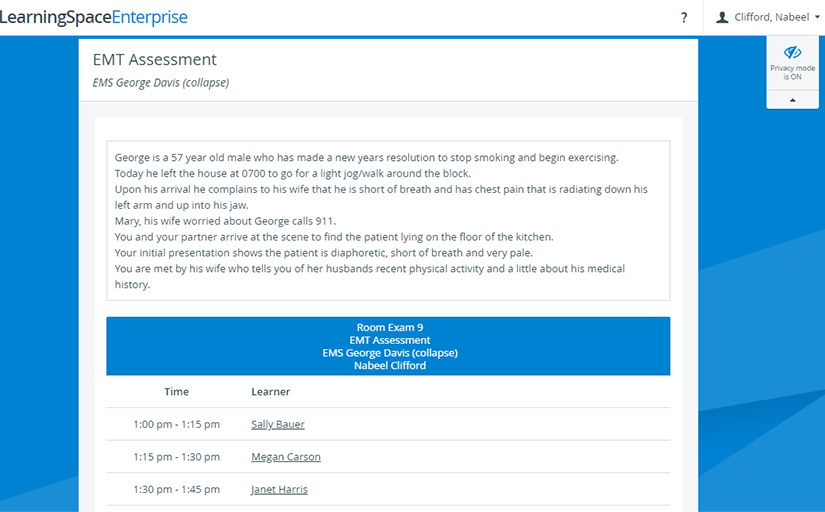Image resolution: width=825 pixels, height=512 pixels.
Task: Open Janet Harris learner link
Action: click(279, 489)
